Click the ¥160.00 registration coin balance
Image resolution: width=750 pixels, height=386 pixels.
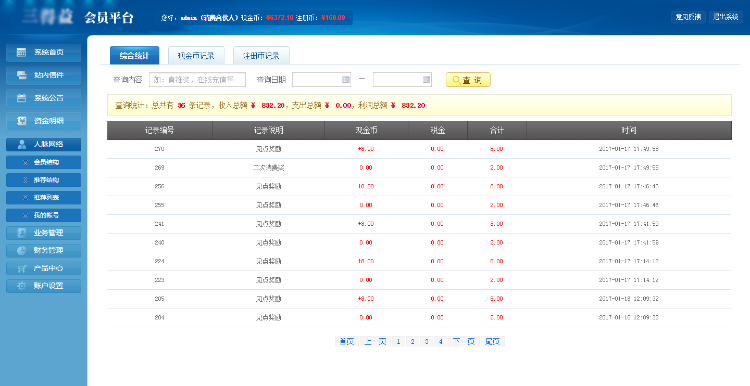point(333,18)
